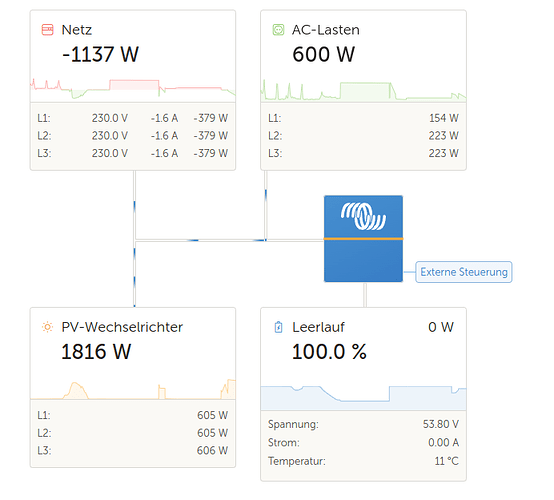This screenshot has width=554, height=500.
Task: Click the PV-Wechselrichter title text
Action: [x=122, y=327]
